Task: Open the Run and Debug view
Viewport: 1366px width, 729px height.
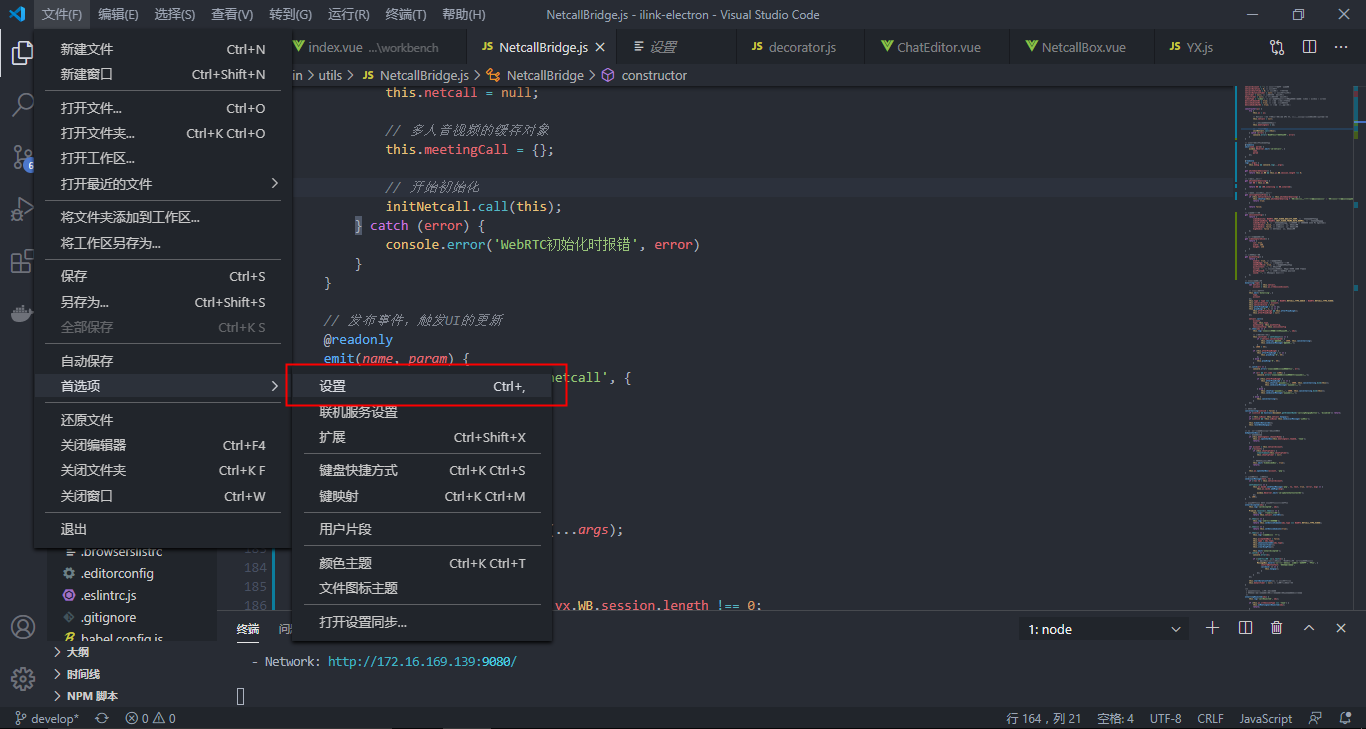Action: pos(22,210)
